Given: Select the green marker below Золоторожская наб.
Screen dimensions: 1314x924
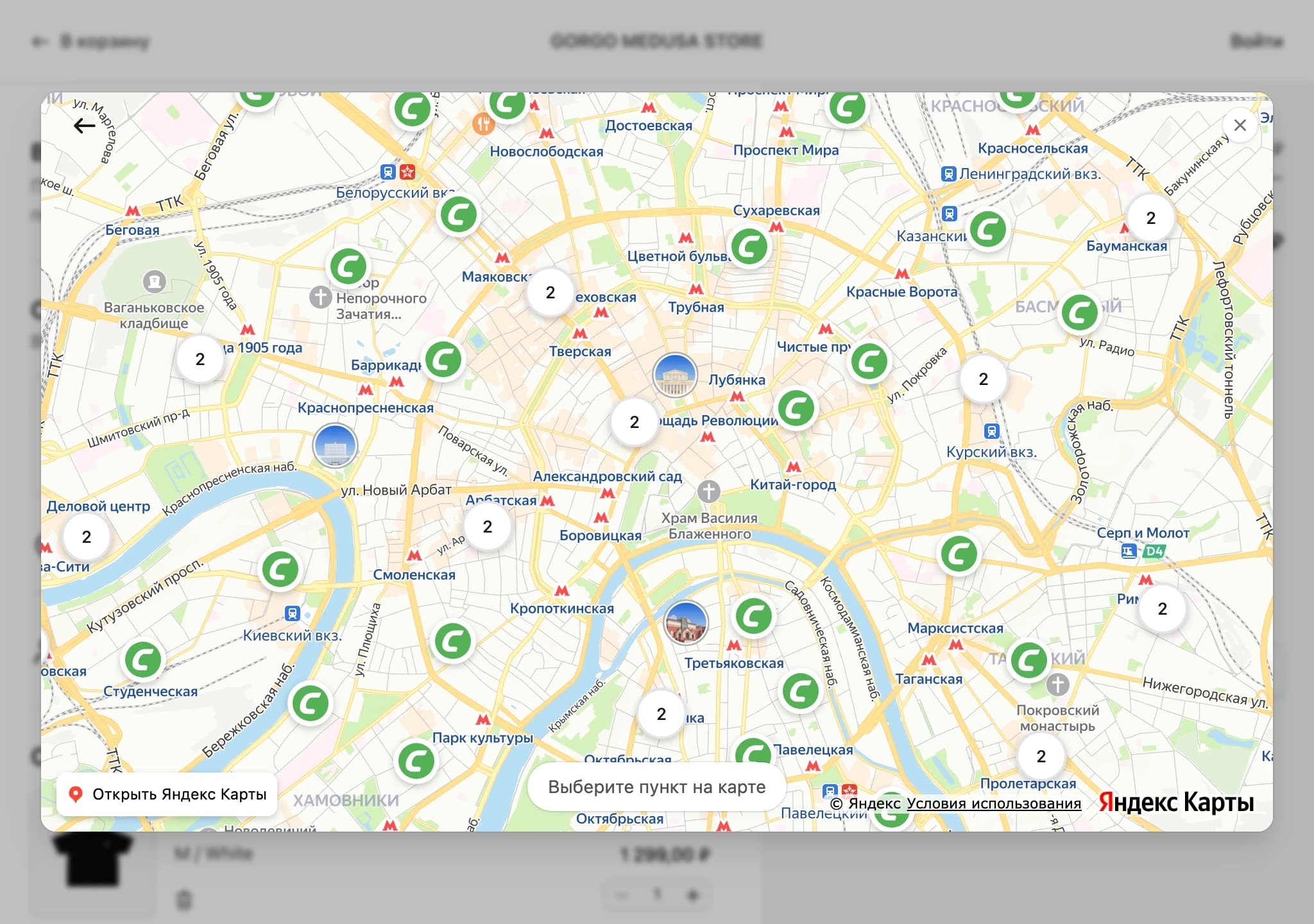Looking at the screenshot, I should [959, 554].
